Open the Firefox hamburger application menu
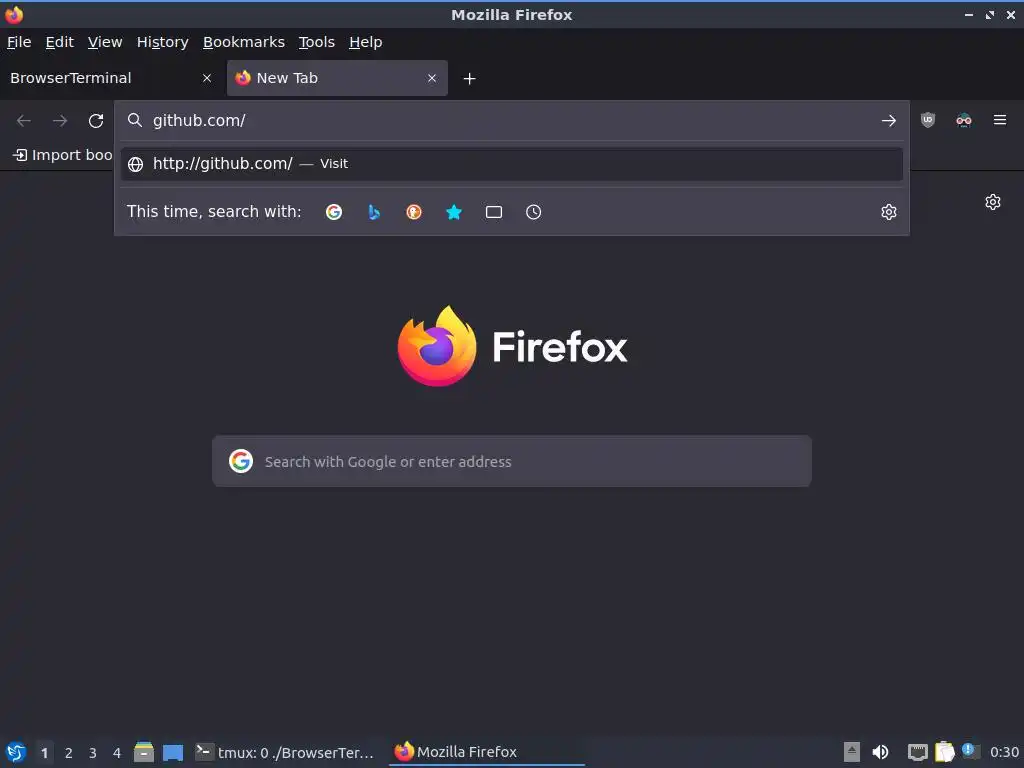Viewport: 1024px width, 768px height. pos(1000,120)
